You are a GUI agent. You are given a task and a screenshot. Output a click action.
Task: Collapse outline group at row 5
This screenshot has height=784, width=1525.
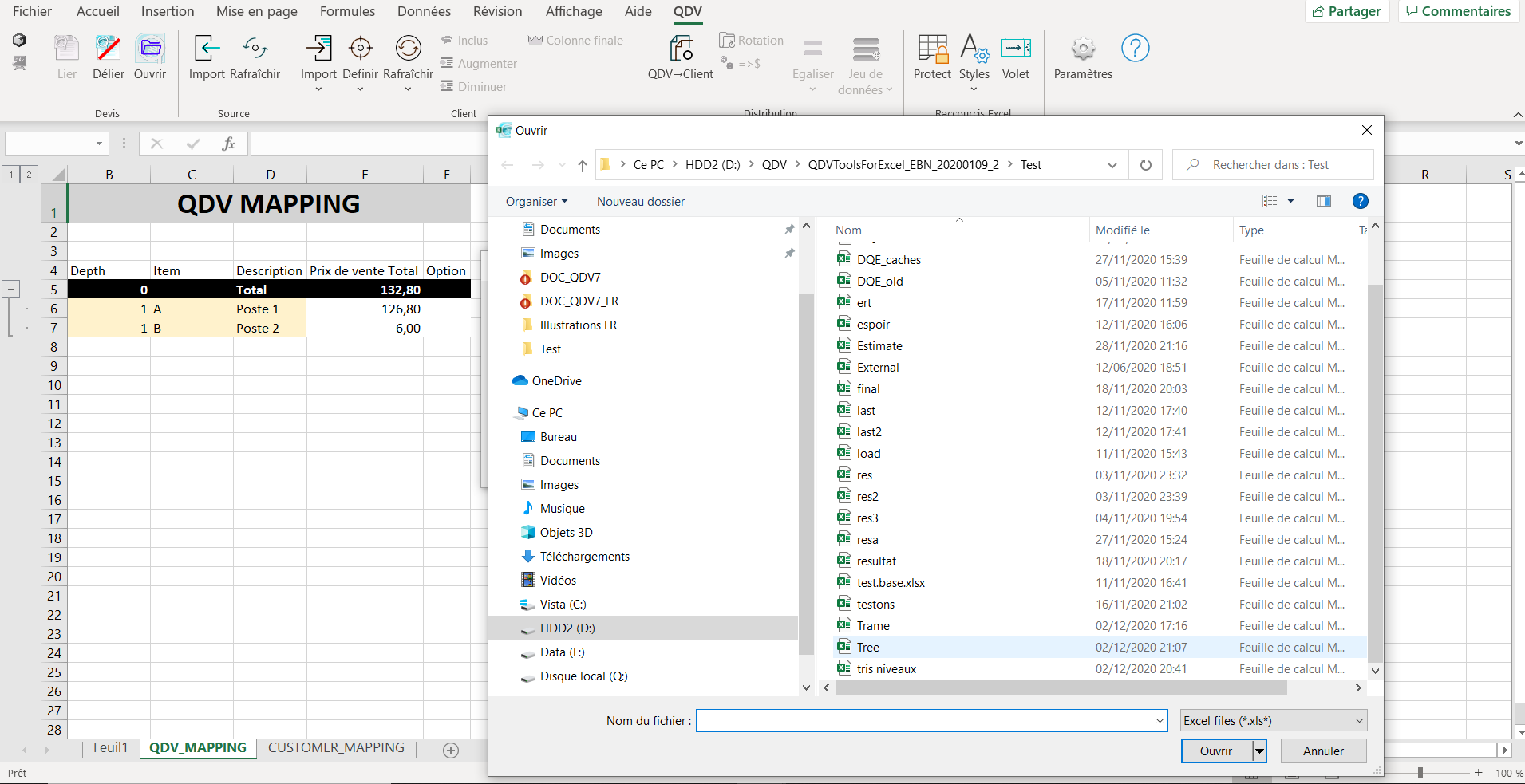coord(12,290)
